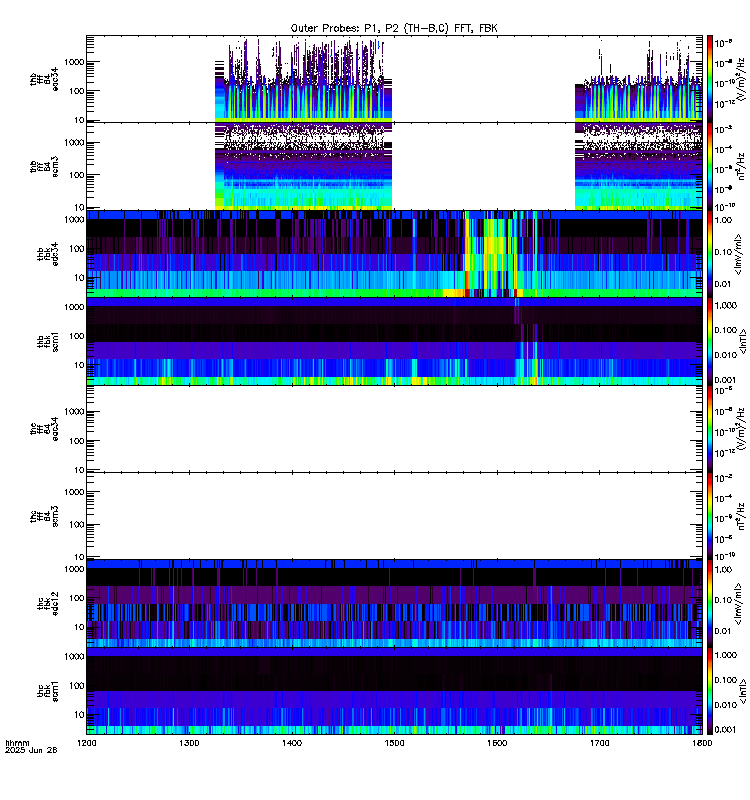Select the 'thb fff 64 scm3' panel label

coord(44,167)
